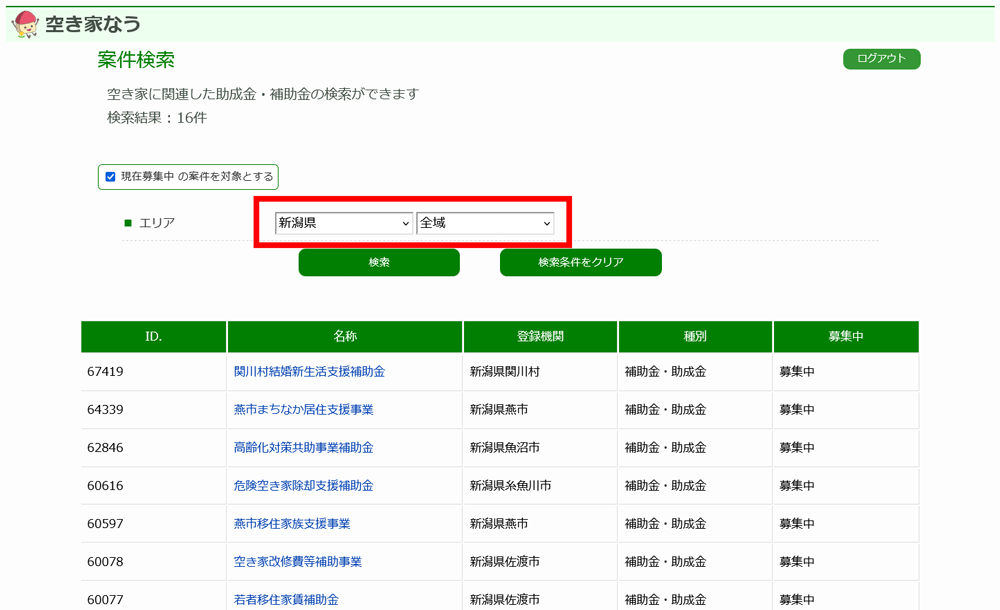The image size is (1000, 610).
Task: Click the 種別 column header
Action: 695,337
